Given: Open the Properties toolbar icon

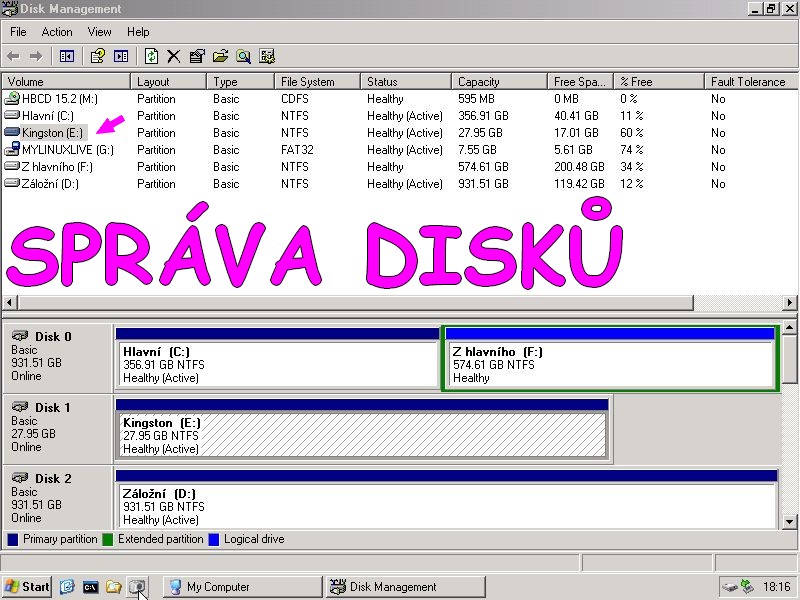Looking at the screenshot, I should 197,56.
